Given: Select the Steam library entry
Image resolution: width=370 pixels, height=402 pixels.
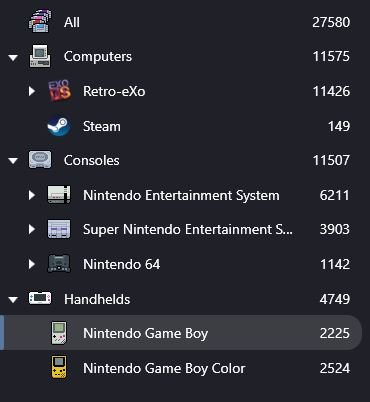Looking at the screenshot, I should (x=182, y=126).
